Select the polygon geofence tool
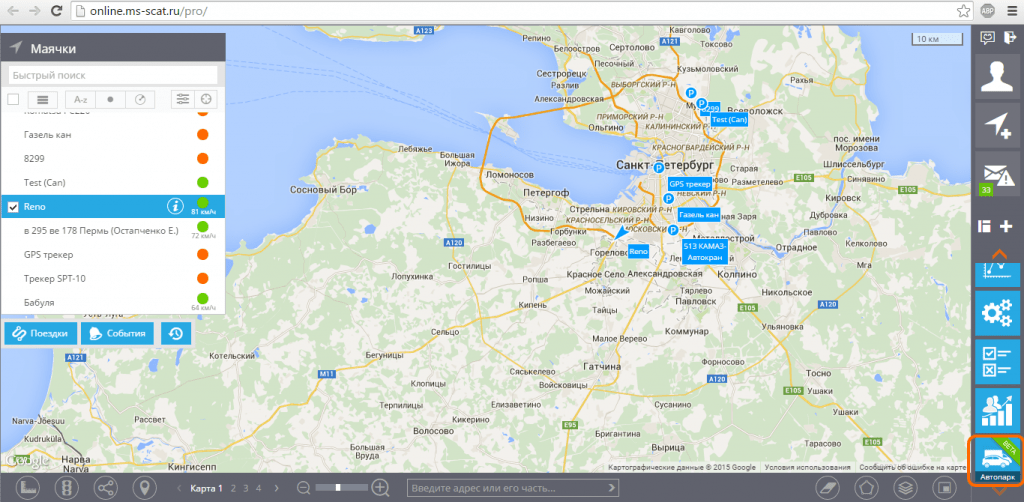The height and width of the screenshot is (502, 1024). pos(866,487)
